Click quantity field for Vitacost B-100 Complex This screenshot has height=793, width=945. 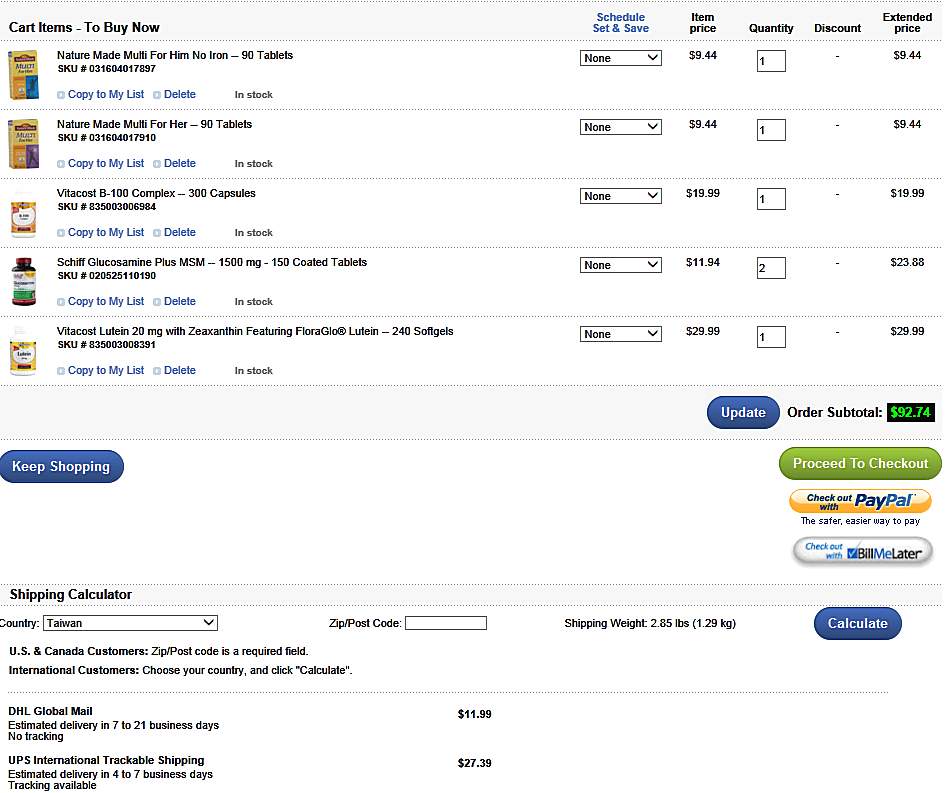coord(771,199)
